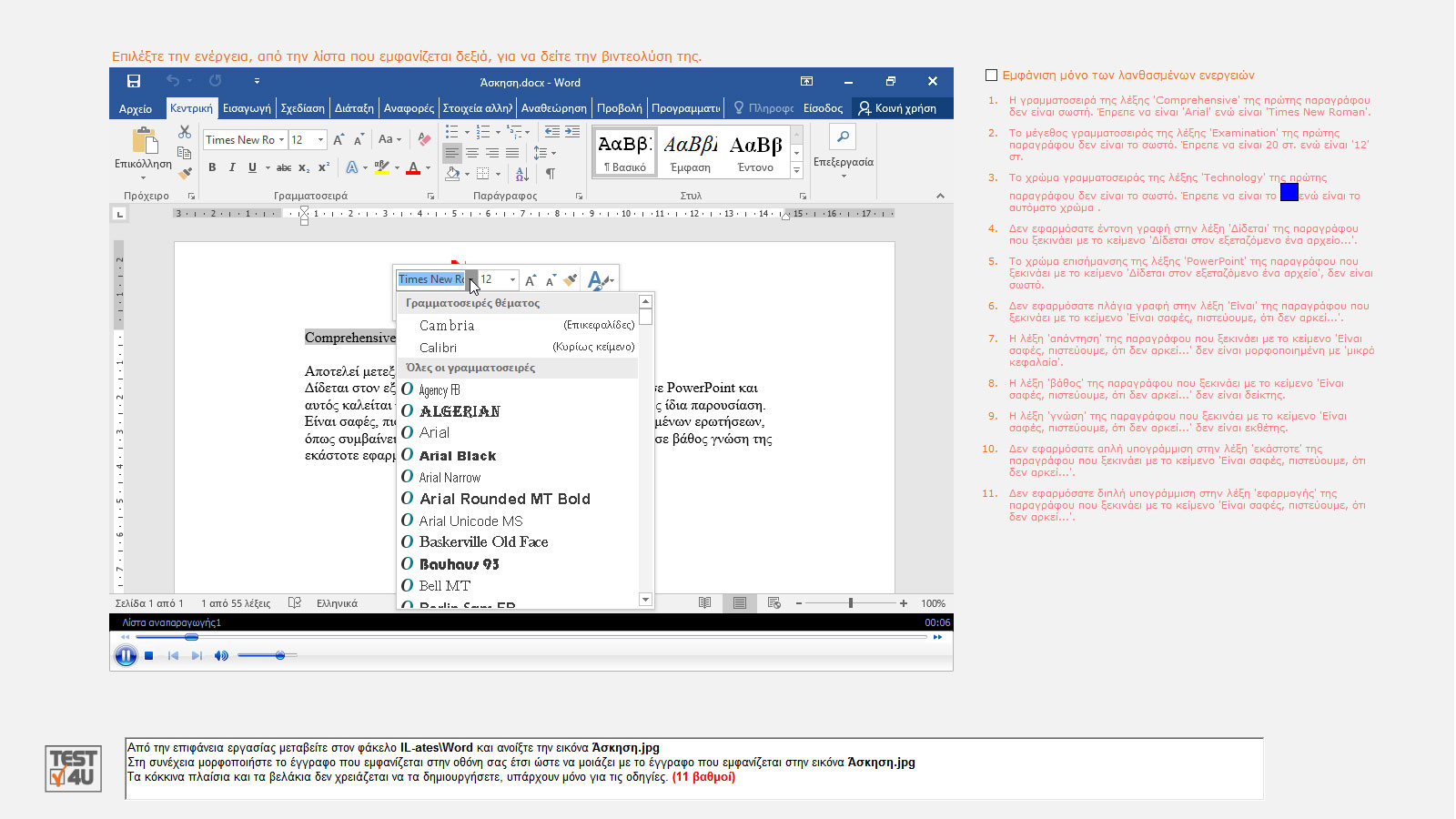Screen dimensions: 1456x819
Task: Toggle Underline formatting in the ribbon
Action: pyautogui.click(x=252, y=167)
